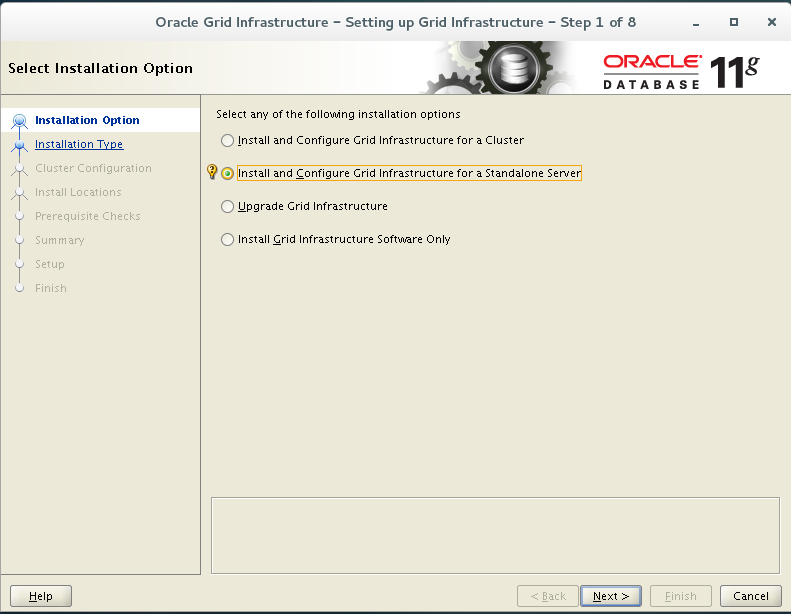Click the Oracle Database 11g logo

(x=681, y=72)
